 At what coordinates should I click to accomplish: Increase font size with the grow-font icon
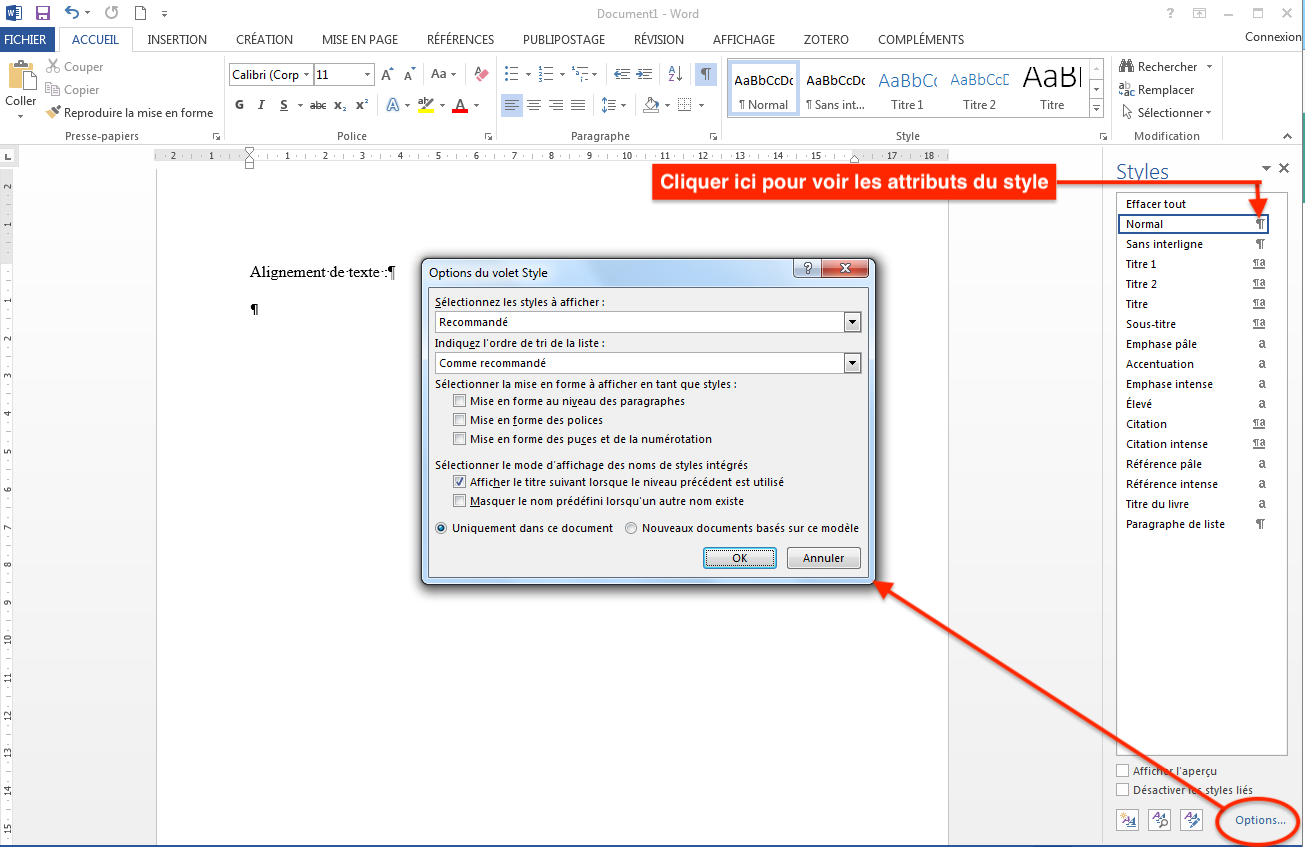pos(388,75)
